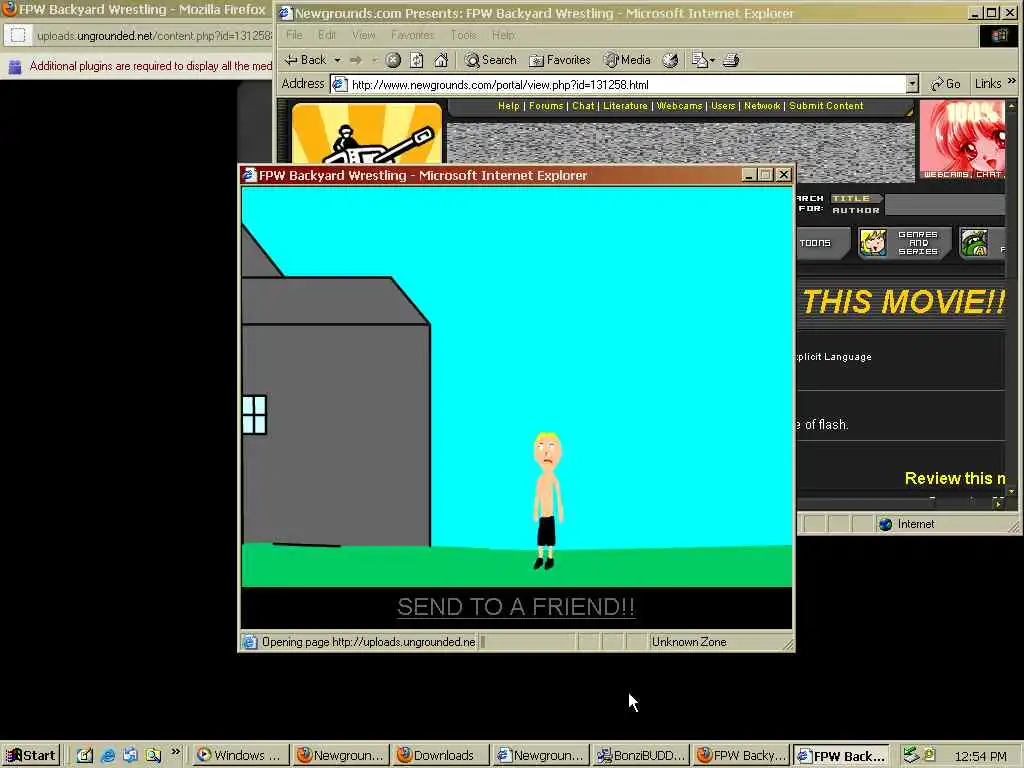Open the Literature link on Newgrounds navigation

click(625, 106)
